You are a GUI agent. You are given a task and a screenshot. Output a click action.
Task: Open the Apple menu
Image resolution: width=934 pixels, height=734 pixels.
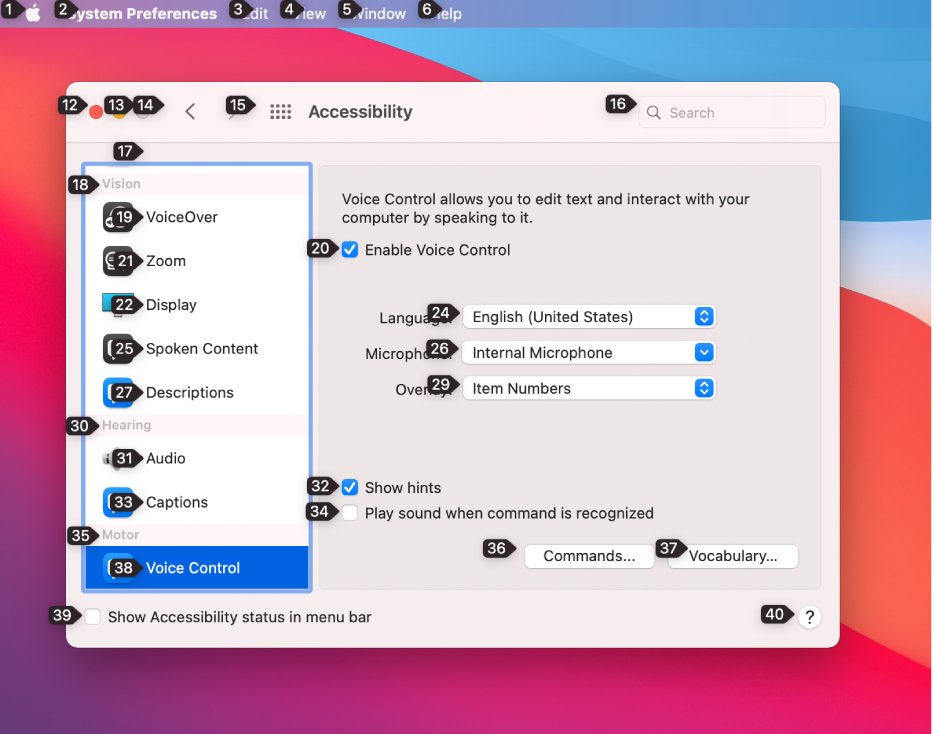click(33, 13)
